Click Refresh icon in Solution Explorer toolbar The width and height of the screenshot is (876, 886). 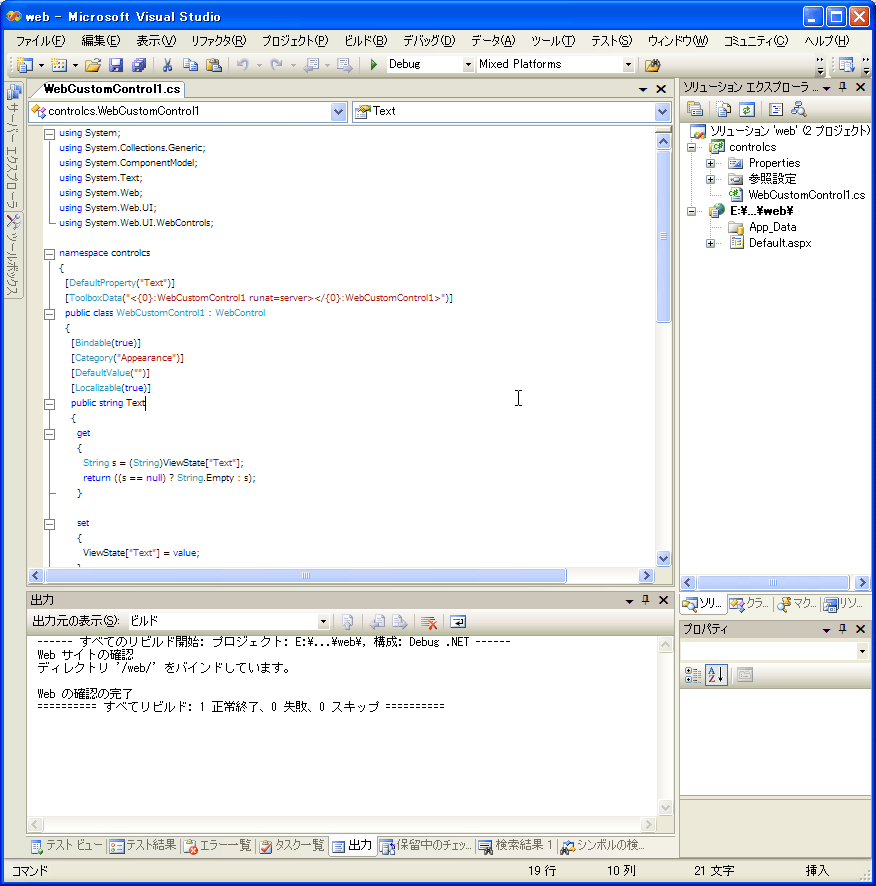pos(747,109)
